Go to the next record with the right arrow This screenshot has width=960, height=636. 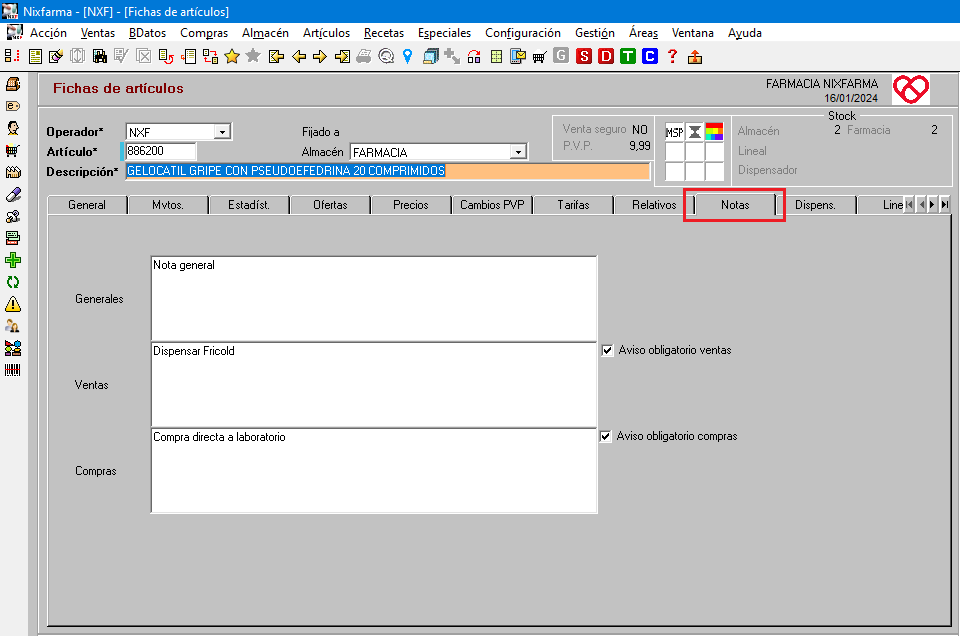[320, 57]
